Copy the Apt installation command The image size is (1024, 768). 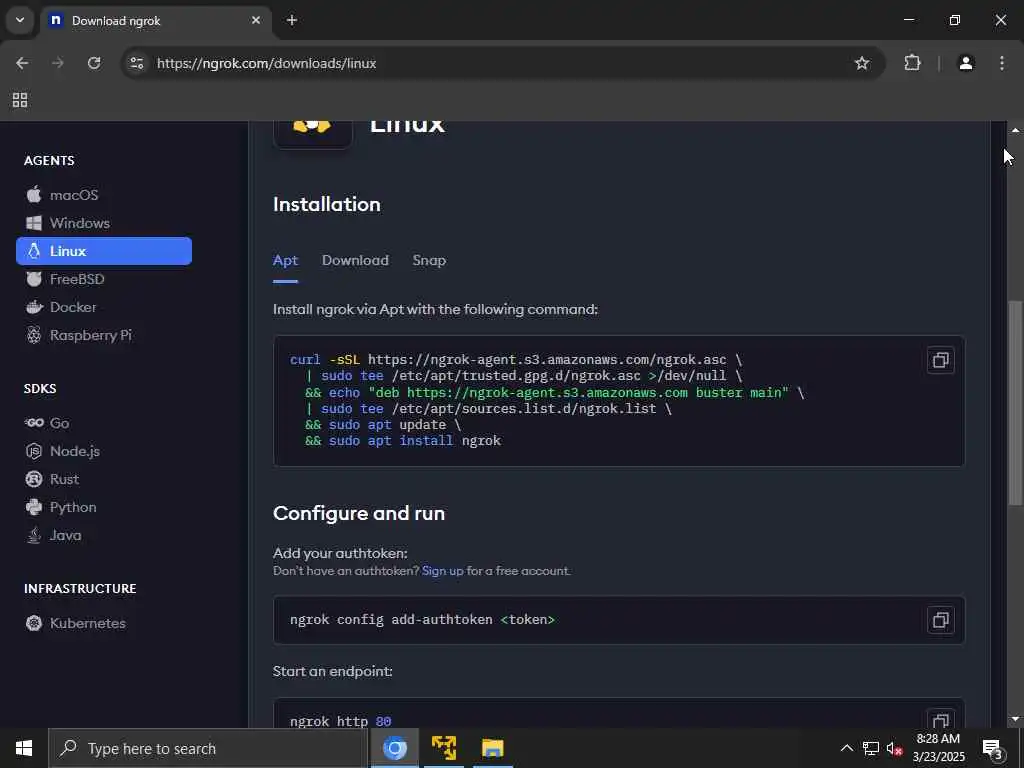point(940,360)
